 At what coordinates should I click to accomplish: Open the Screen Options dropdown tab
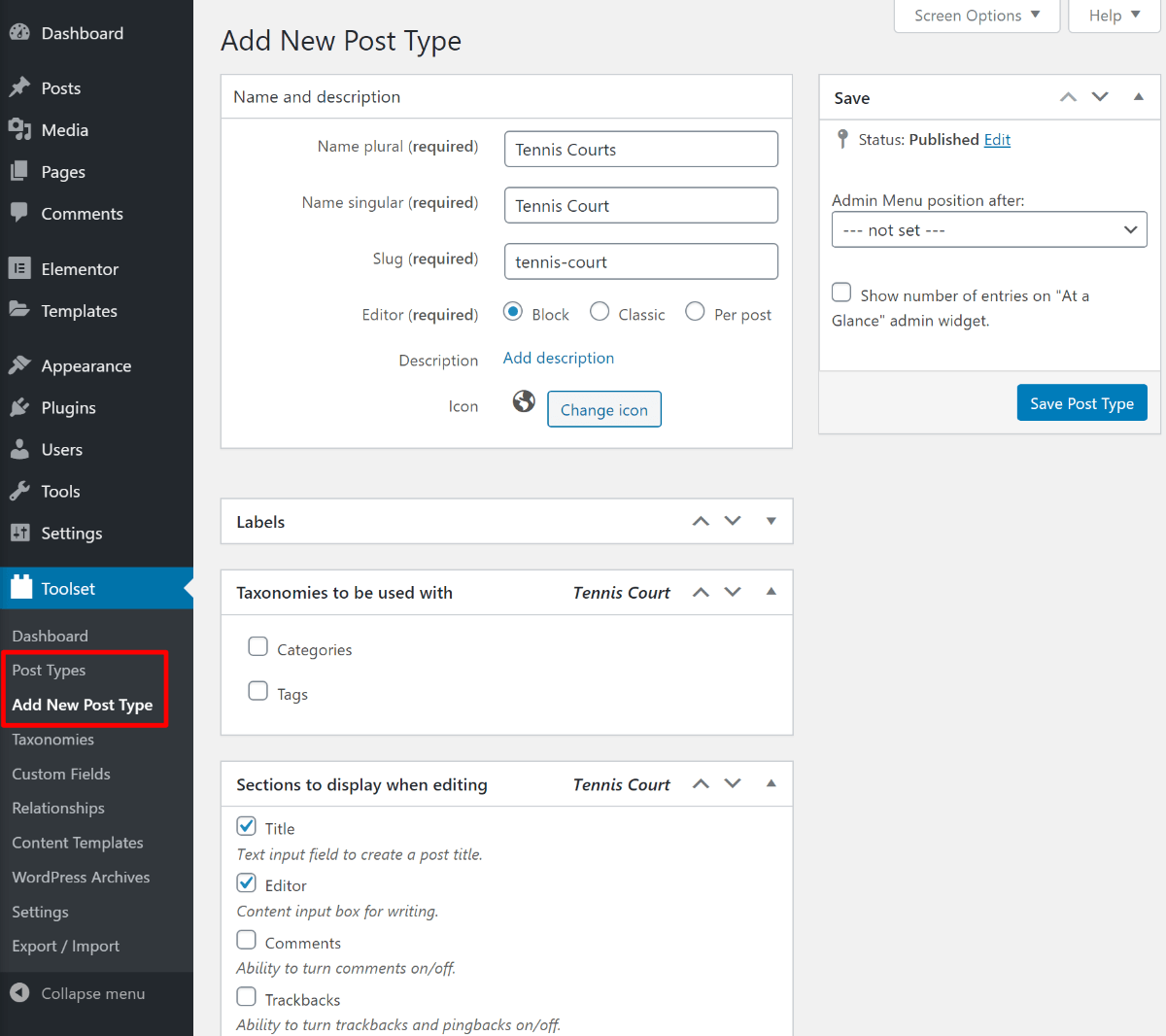[x=977, y=16]
